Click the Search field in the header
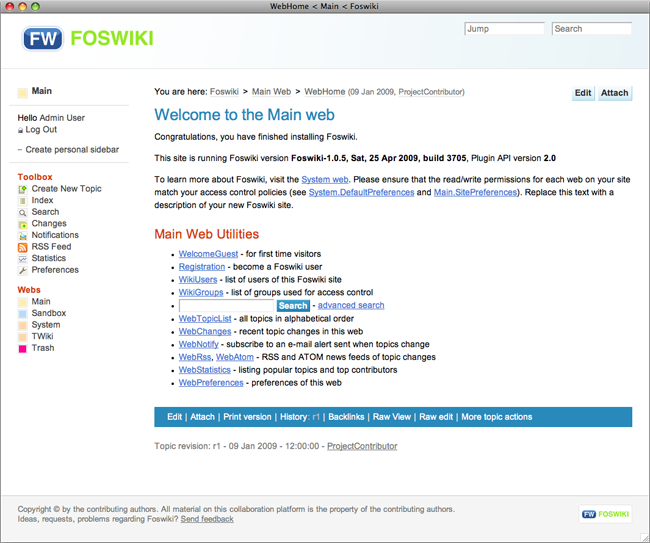650x543 pixels. click(x=592, y=29)
